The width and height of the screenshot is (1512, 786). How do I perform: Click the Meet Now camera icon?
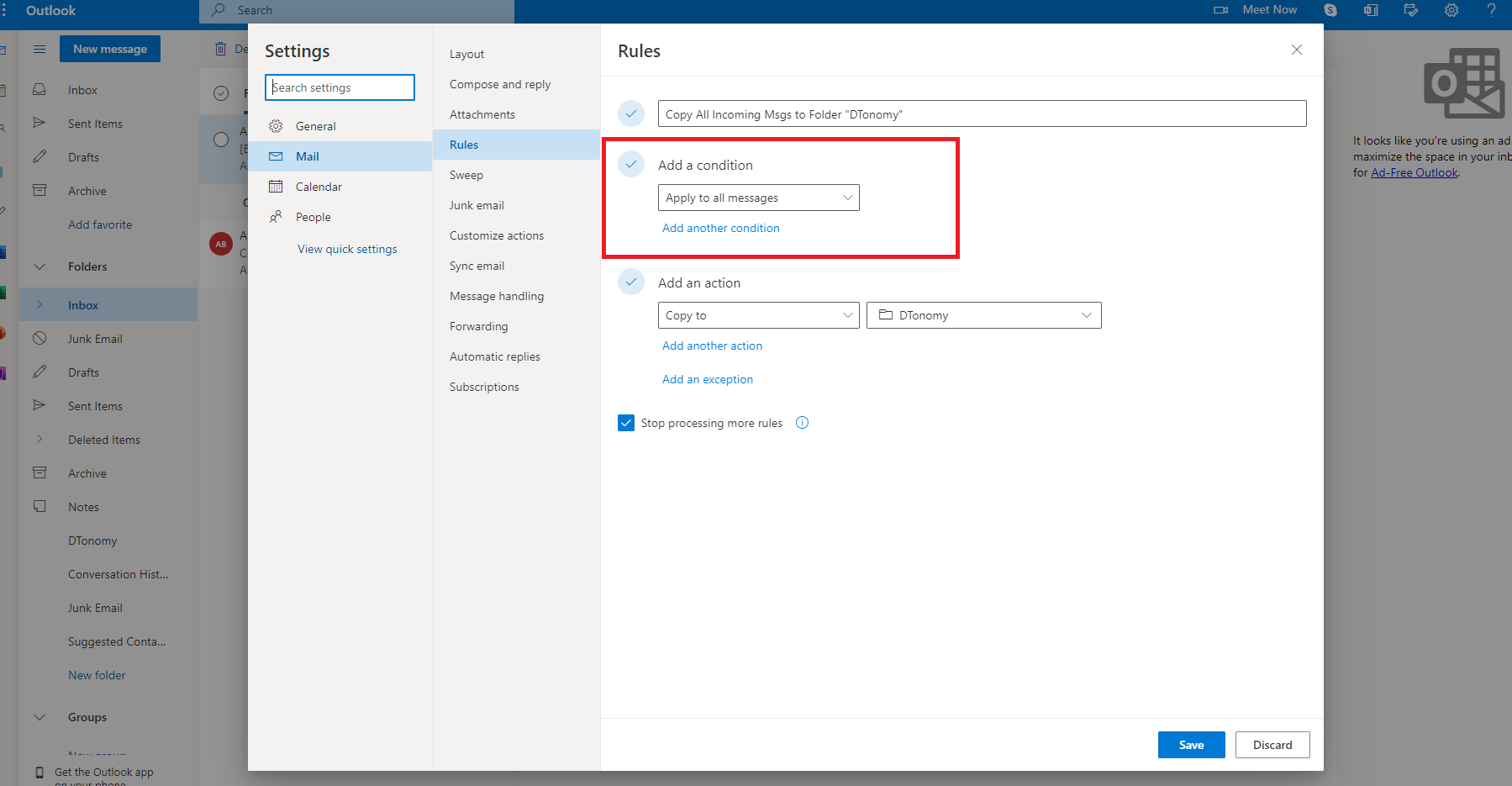[x=1221, y=10]
